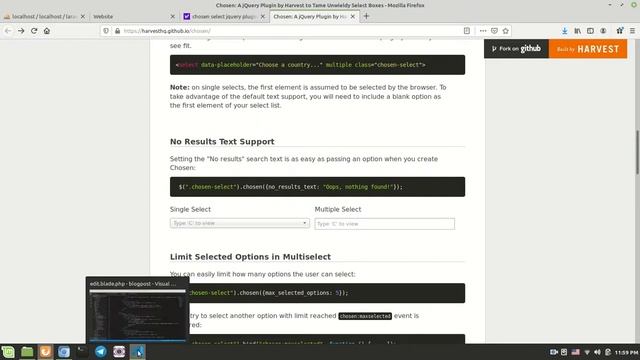
Task: Click the Note: bold text
Action: [x=180, y=87]
